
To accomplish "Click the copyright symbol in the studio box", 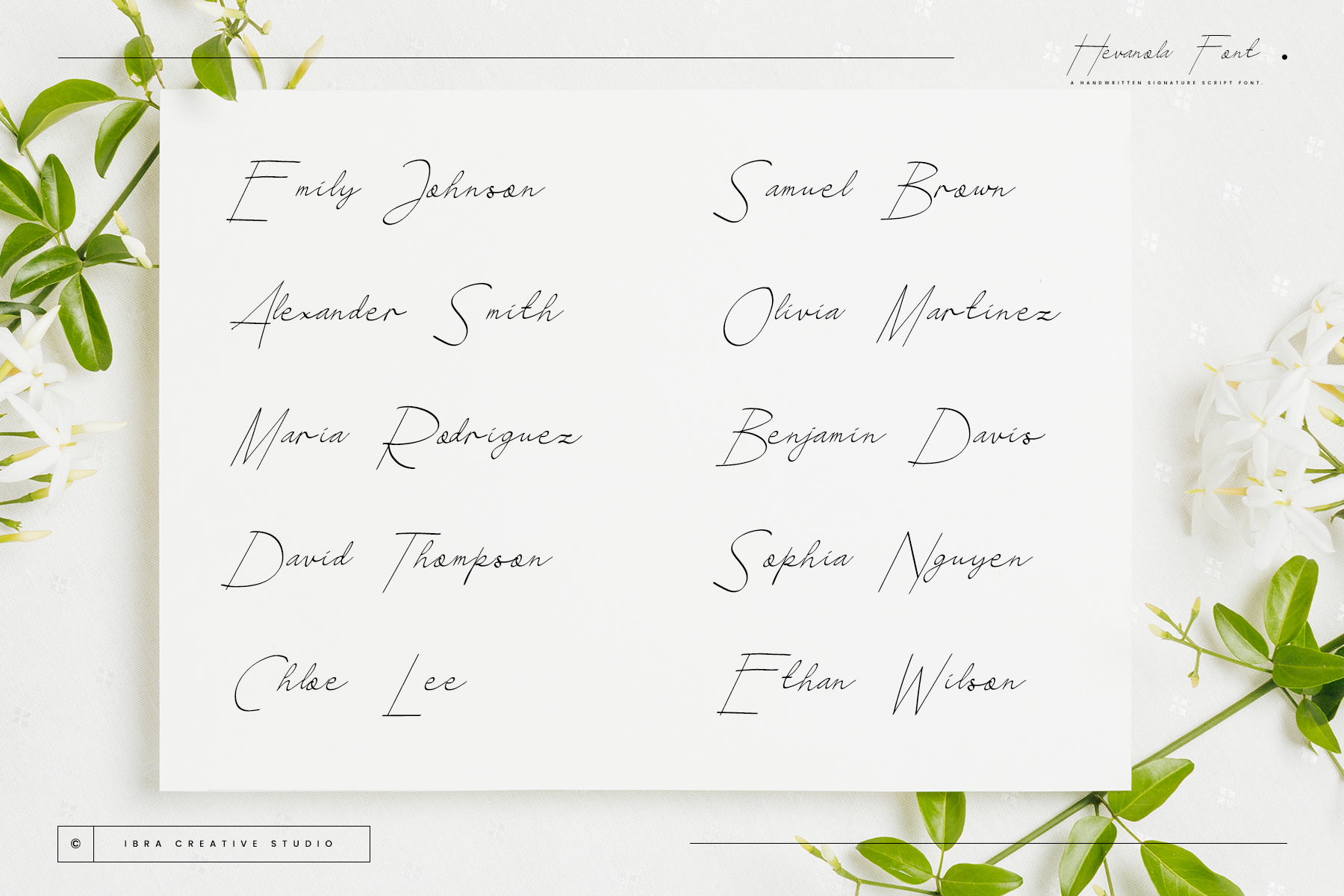I will coord(75,844).
